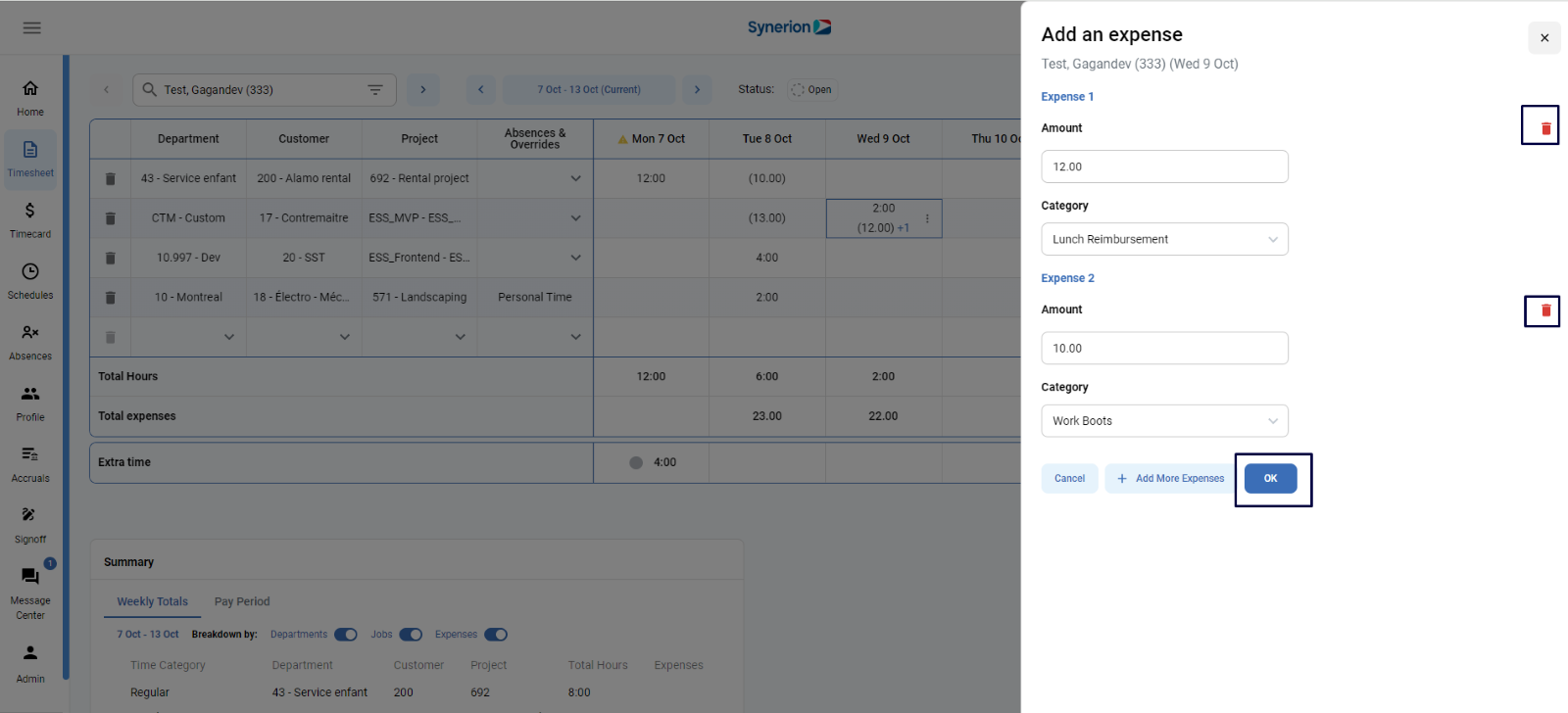Image resolution: width=1568 pixels, height=713 pixels.
Task: Open Timecard from the sidebar
Action: tap(30, 220)
